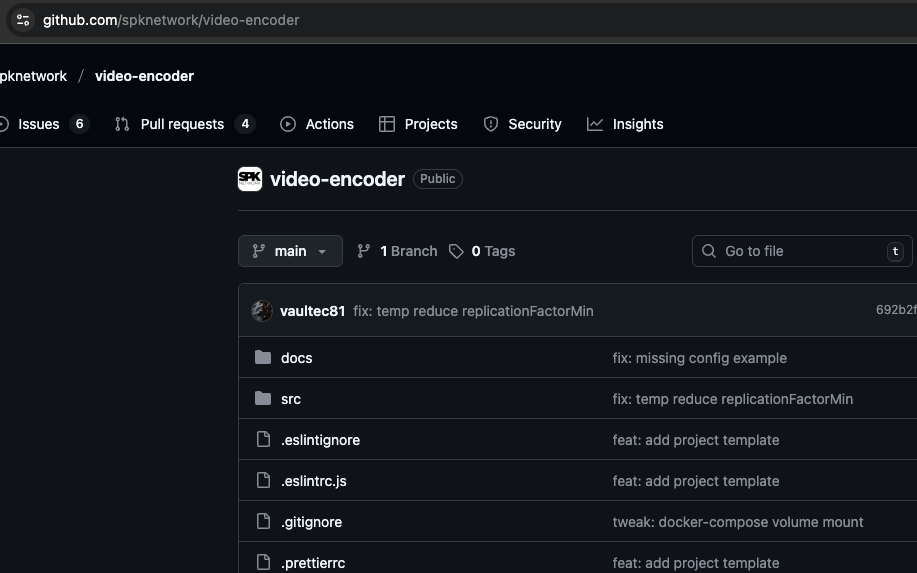Open the .eslintignore file
This screenshot has height=573, width=917.
[320, 440]
